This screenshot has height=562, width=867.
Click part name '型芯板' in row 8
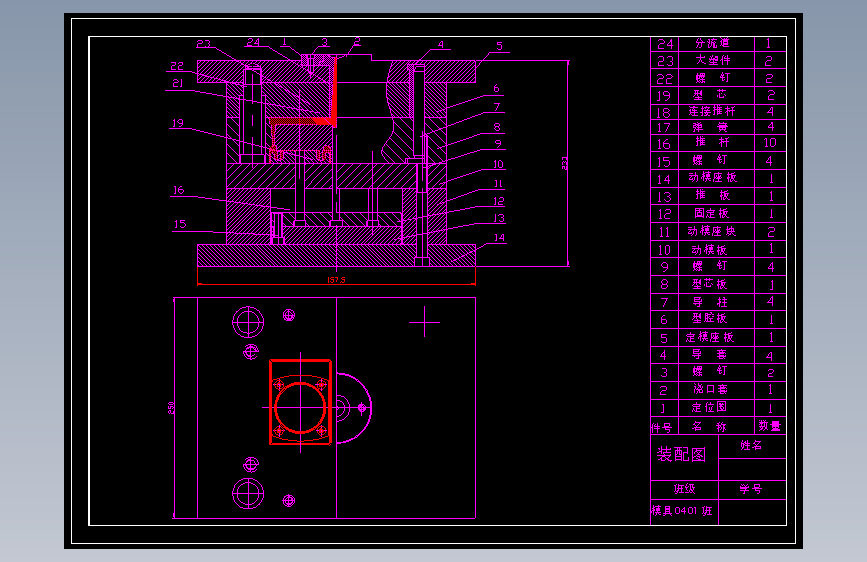[x=709, y=284]
